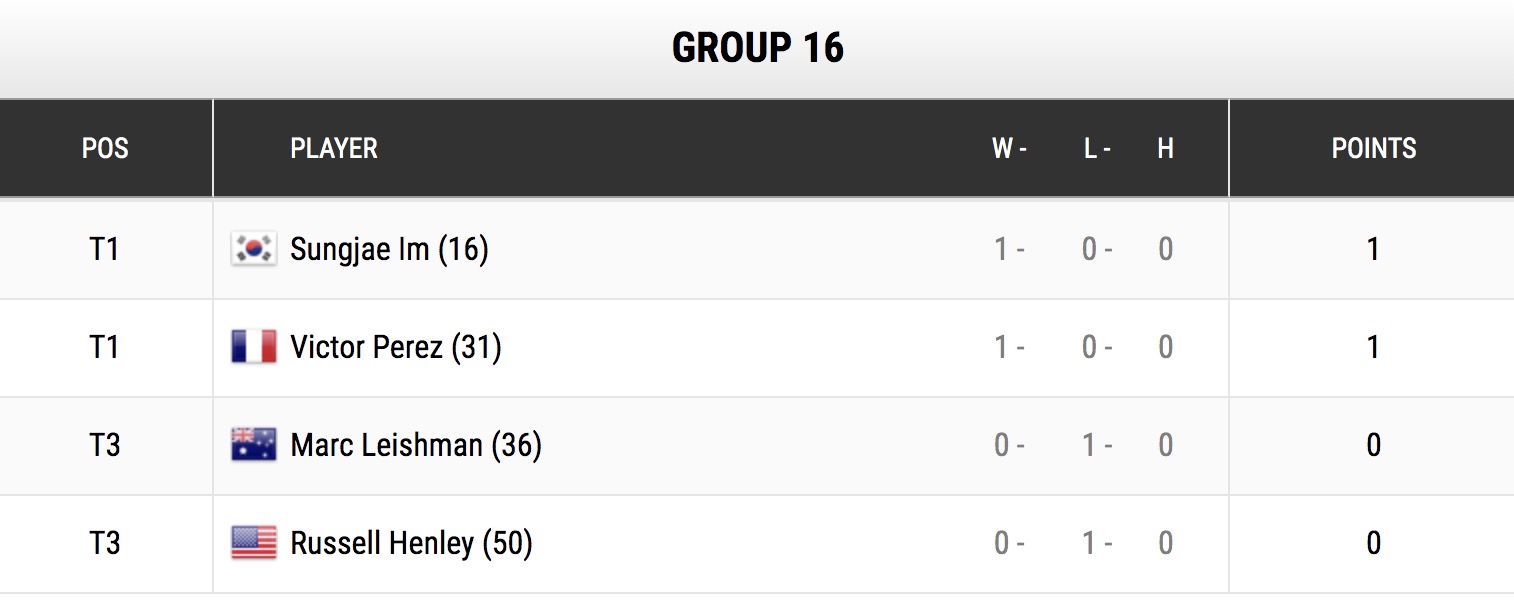
Task: Click the PLAYER column header
Action: [334, 149]
